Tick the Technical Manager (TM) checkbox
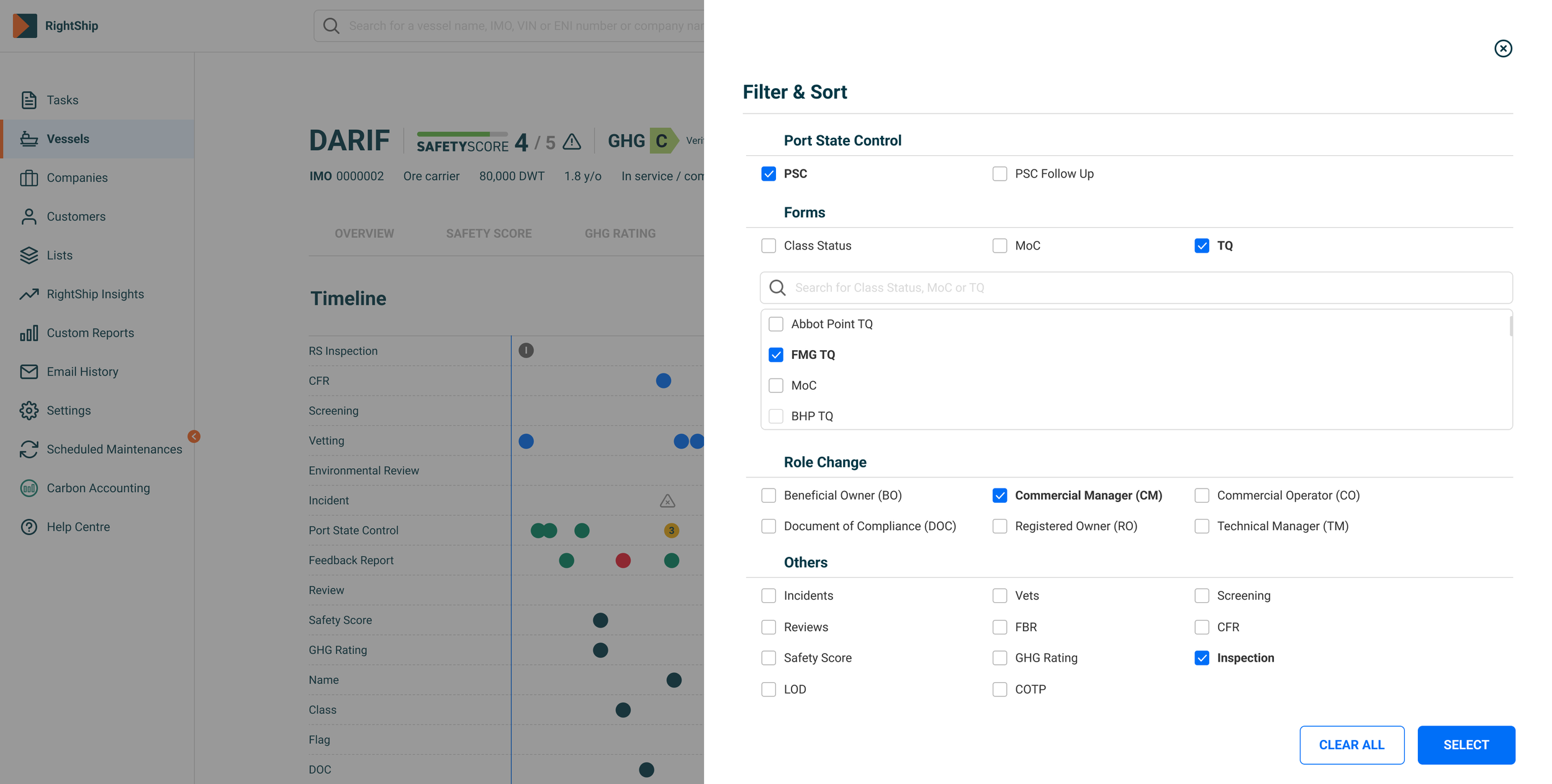The width and height of the screenshot is (1552, 784). 1202,526
